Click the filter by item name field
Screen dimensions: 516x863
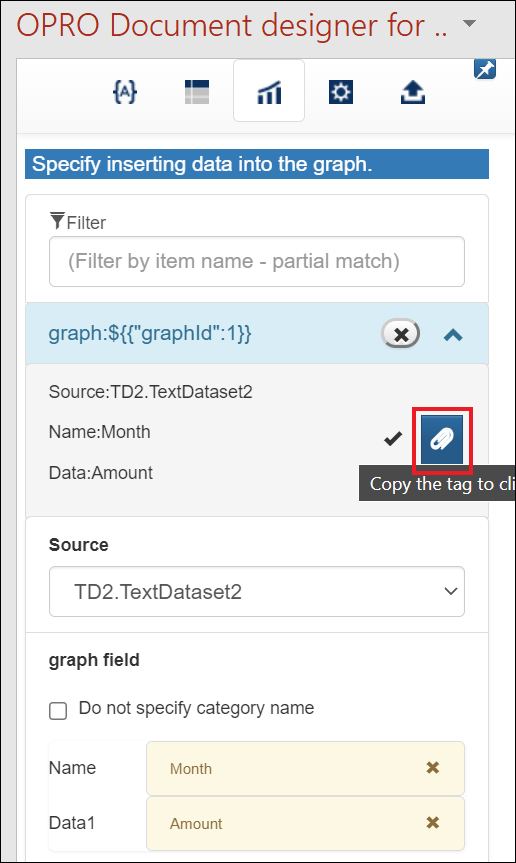click(x=257, y=261)
